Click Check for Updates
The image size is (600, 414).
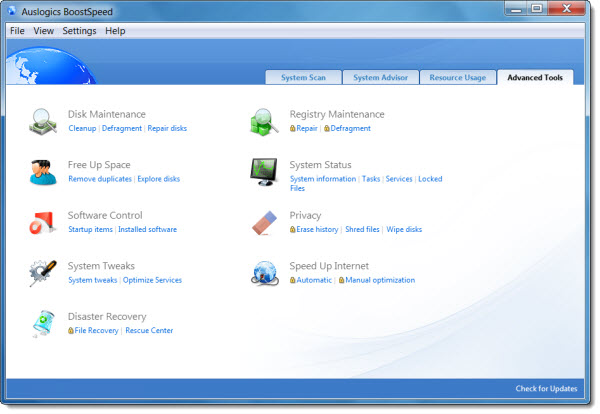(x=546, y=389)
